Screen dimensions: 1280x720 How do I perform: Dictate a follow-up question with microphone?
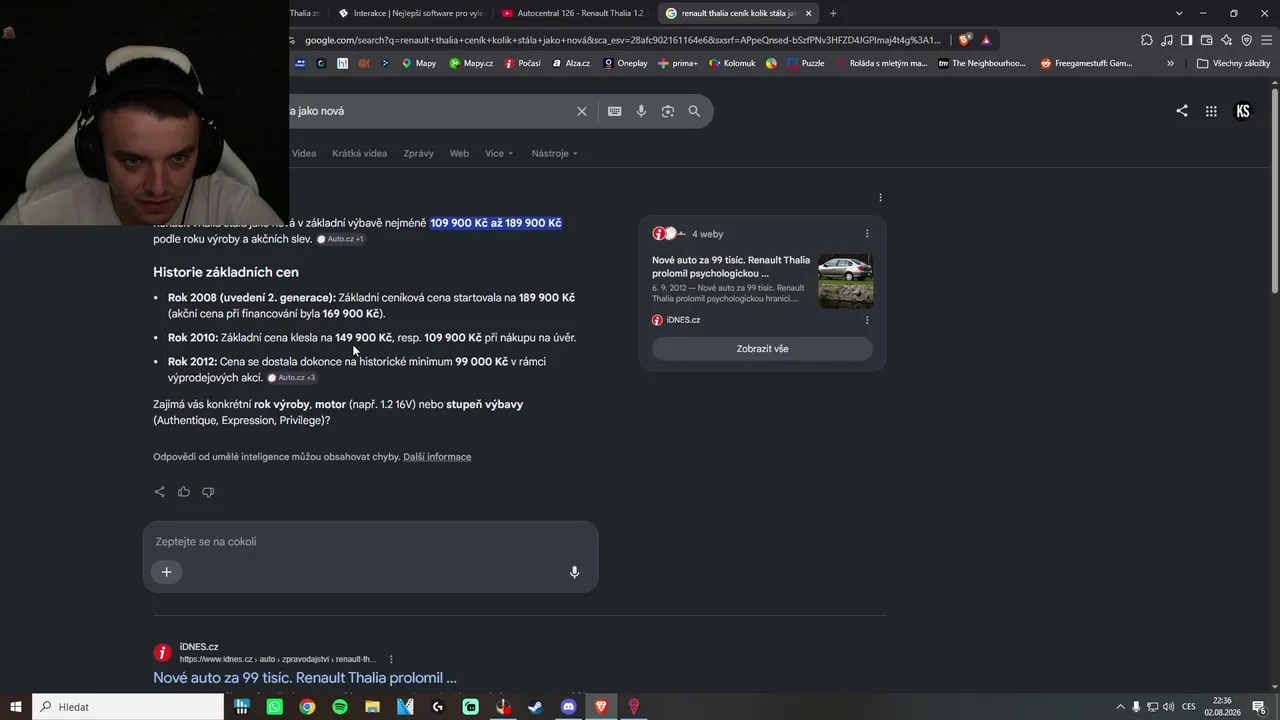574,572
